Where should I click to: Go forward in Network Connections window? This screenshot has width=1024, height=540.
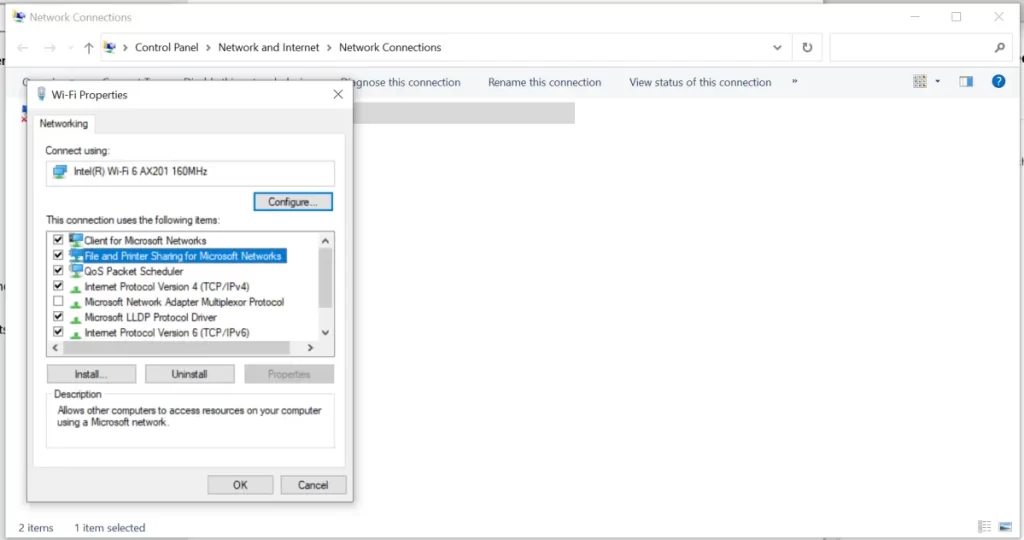click(50, 48)
